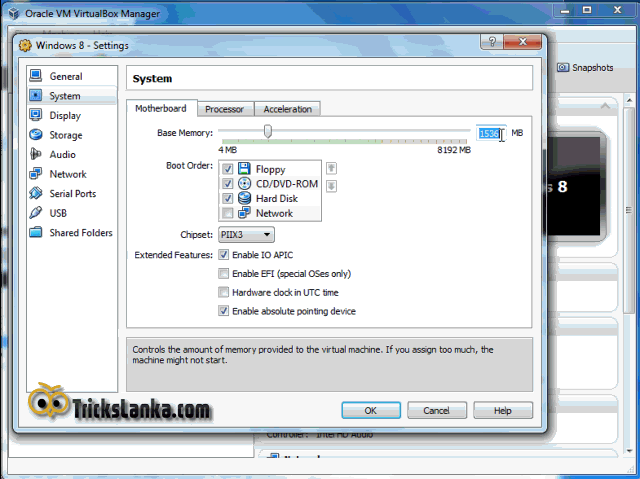This screenshot has width=640, height=479.
Task: Click the Floppy disk icon in boot order
Action: click(x=244, y=169)
